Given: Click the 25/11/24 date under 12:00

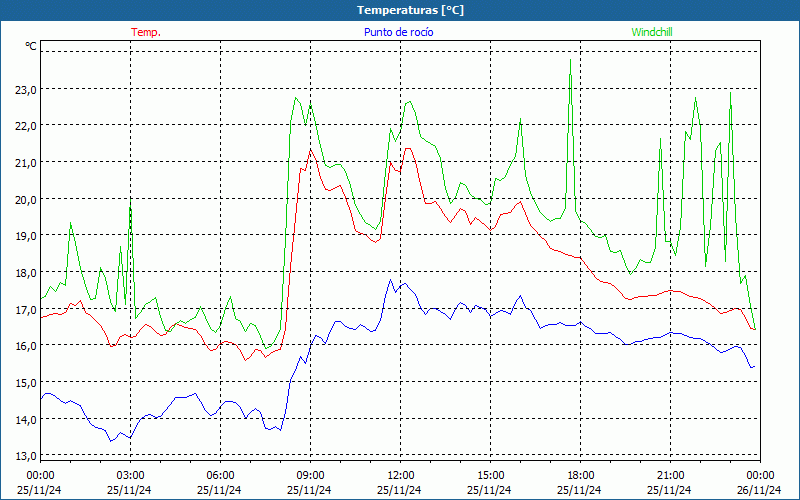Looking at the screenshot, I should (x=399, y=490).
